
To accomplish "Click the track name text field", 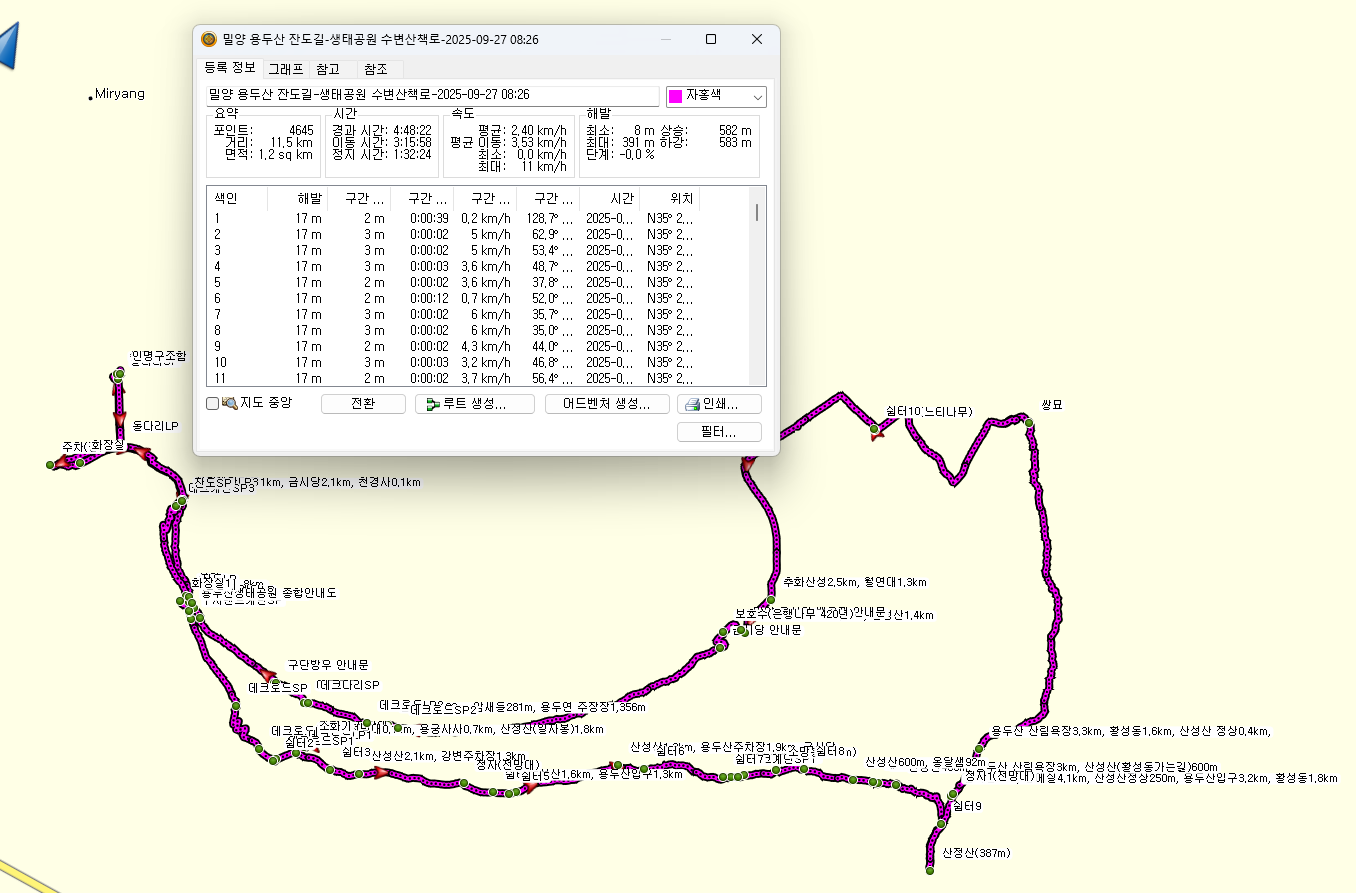I will [432, 96].
